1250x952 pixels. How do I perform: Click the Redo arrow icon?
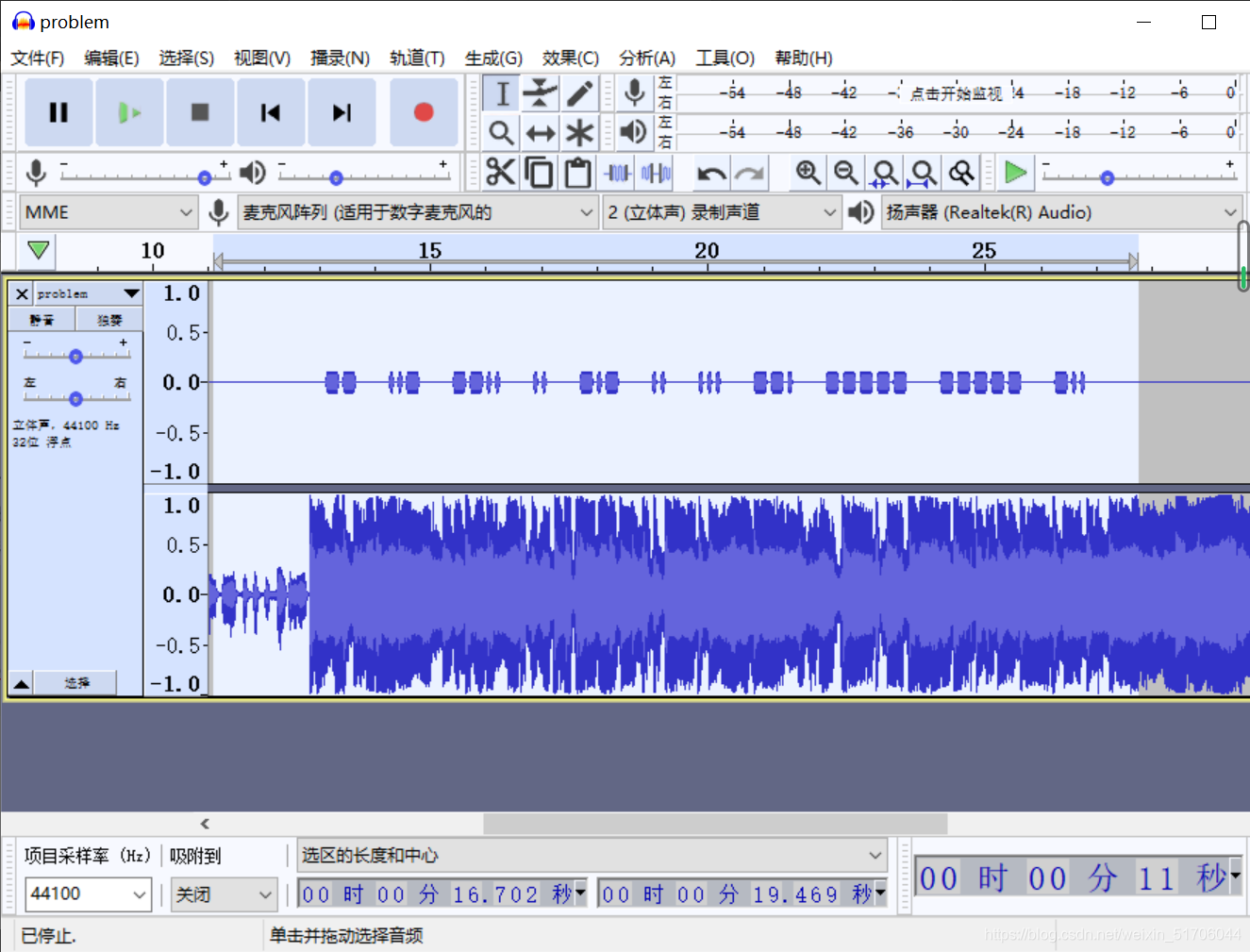pyautogui.click(x=750, y=173)
